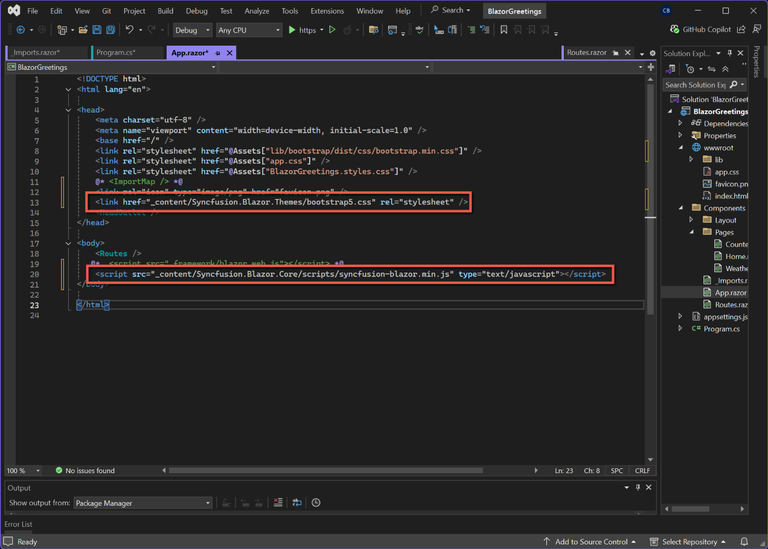The width and height of the screenshot is (768, 549).
Task: Open the Build menu
Action: click(x=165, y=11)
